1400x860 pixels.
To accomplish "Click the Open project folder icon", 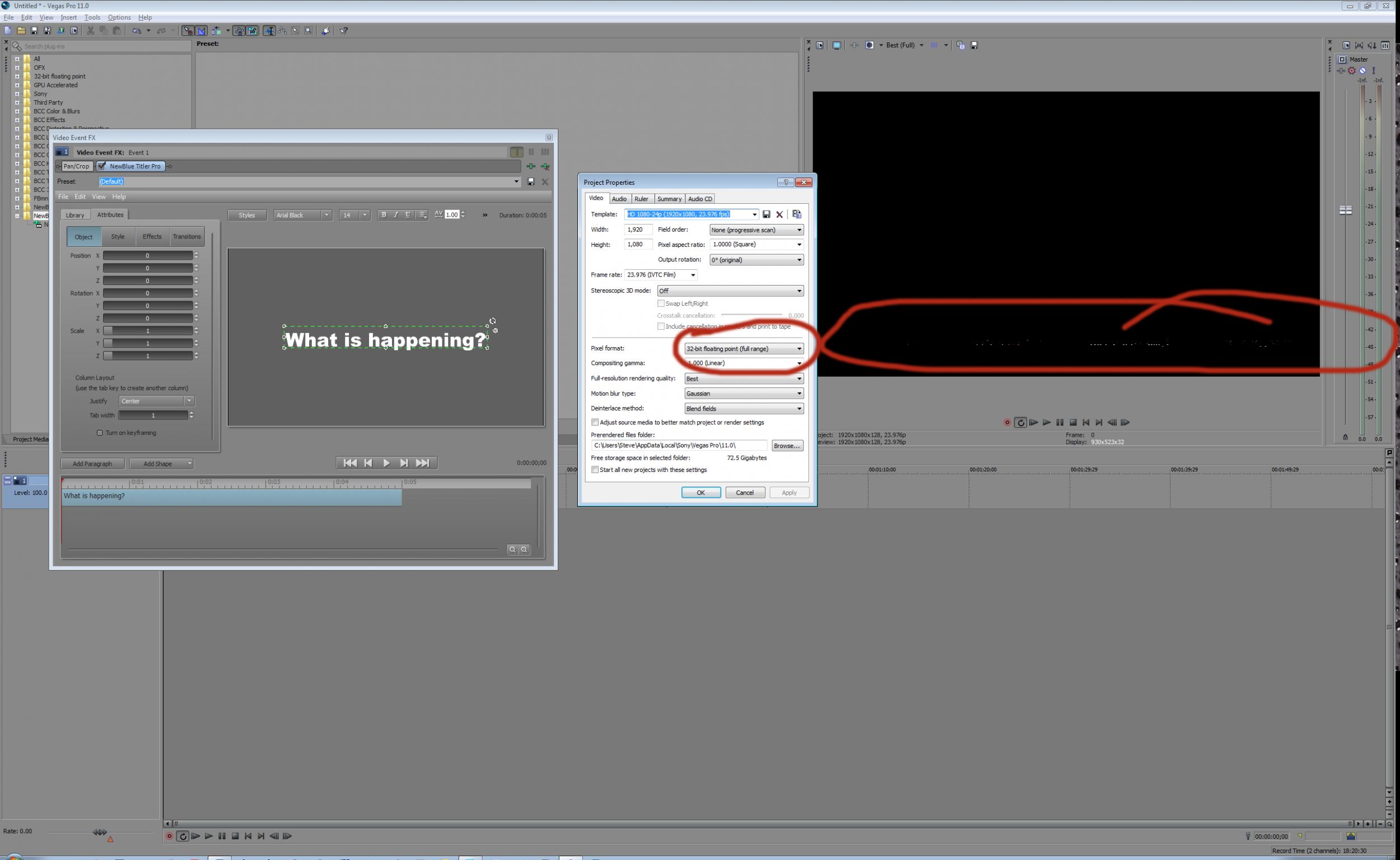I will coord(21,31).
